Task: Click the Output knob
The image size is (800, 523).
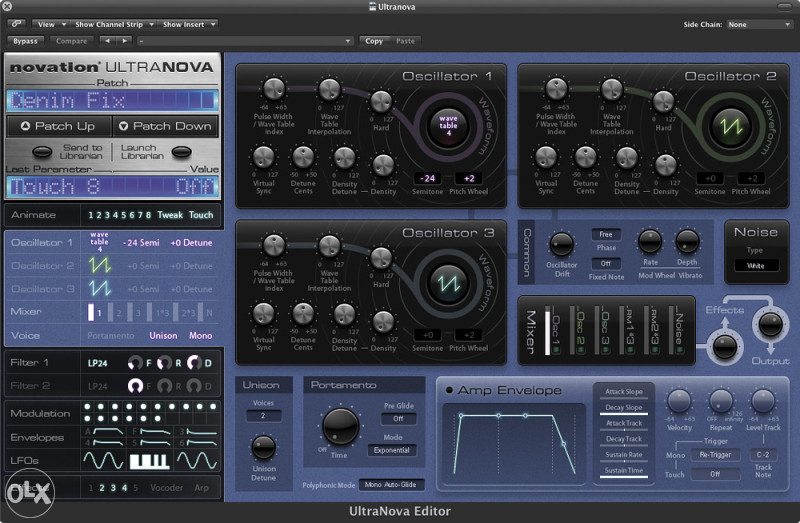Action: (770, 325)
